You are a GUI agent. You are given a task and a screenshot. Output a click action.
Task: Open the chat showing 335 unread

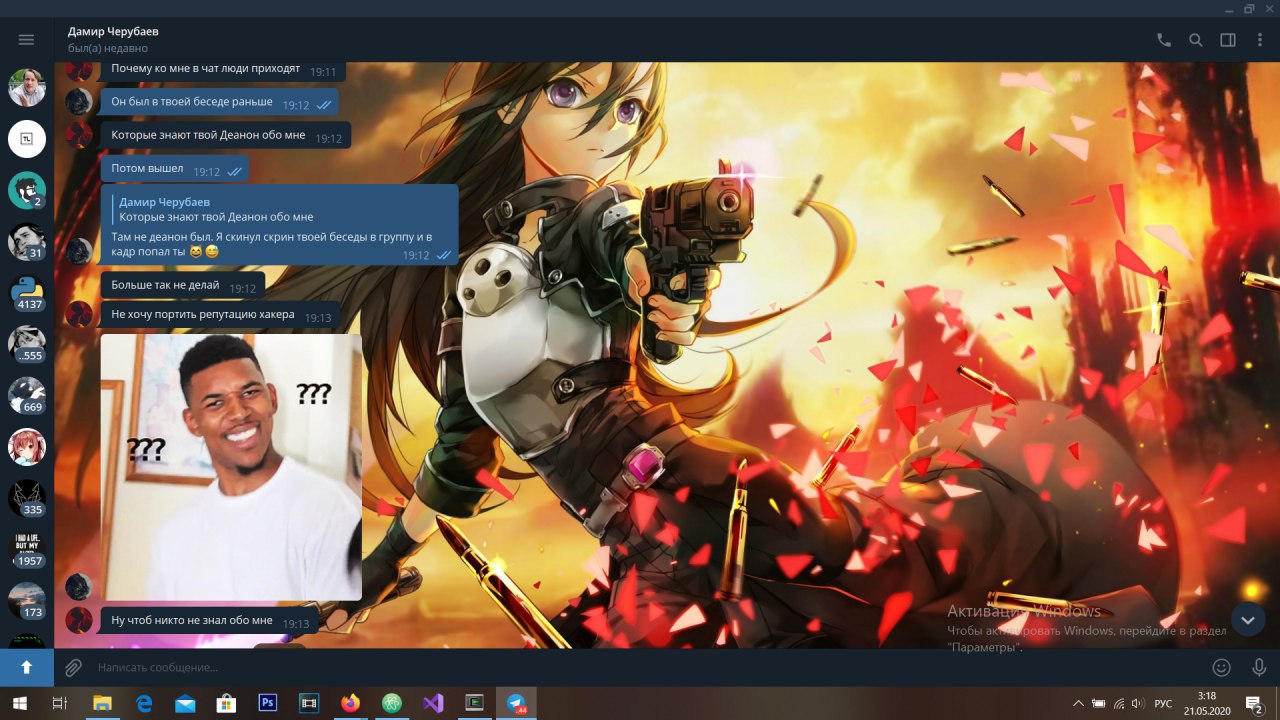(27, 498)
